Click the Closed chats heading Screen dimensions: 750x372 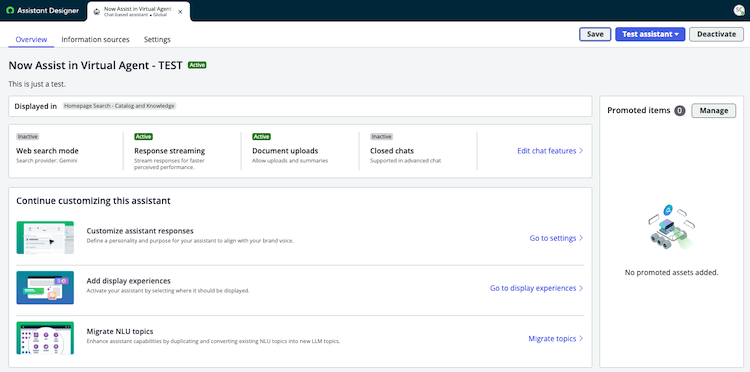click(392, 151)
